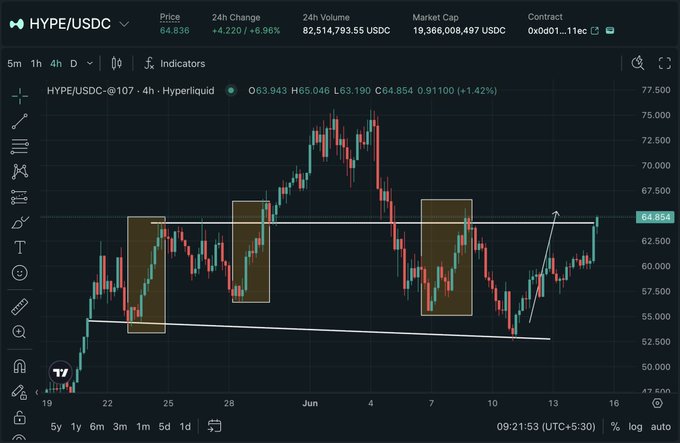The height and width of the screenshot is (443, 680).
Task: Set the date range to 6m
Action: pyautogui.click(x=97, y=427)
